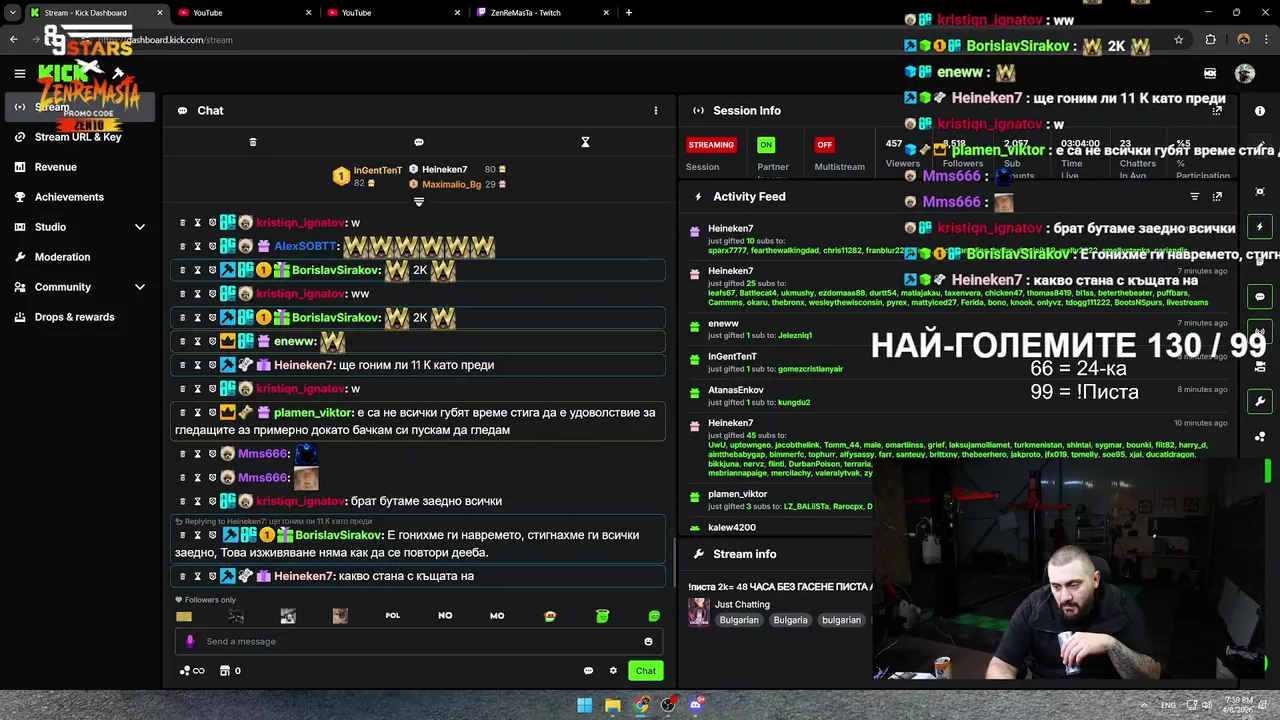Delete AlexSOBTT's chat message
This screenshot has height=720, width=1280.
[x=183, y=246]
